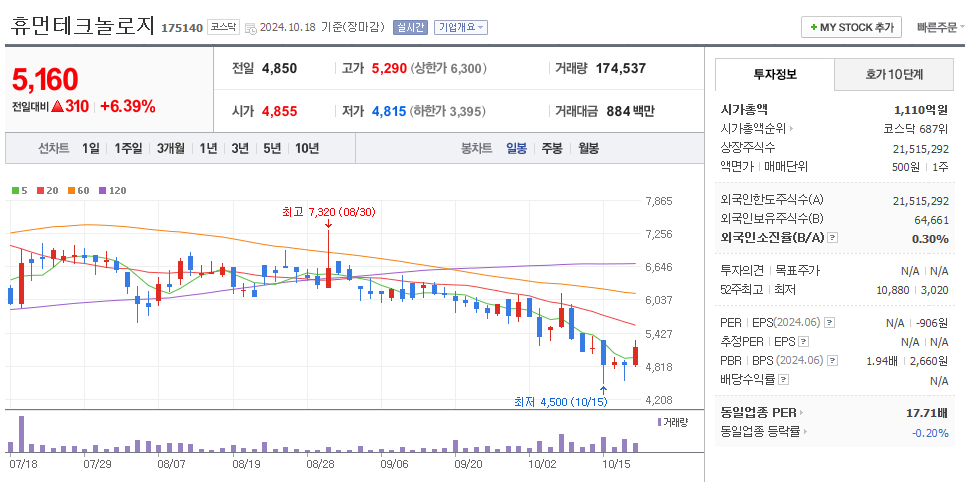
Task: Click the 코스닥 market badge
Action: pos(223,27)
